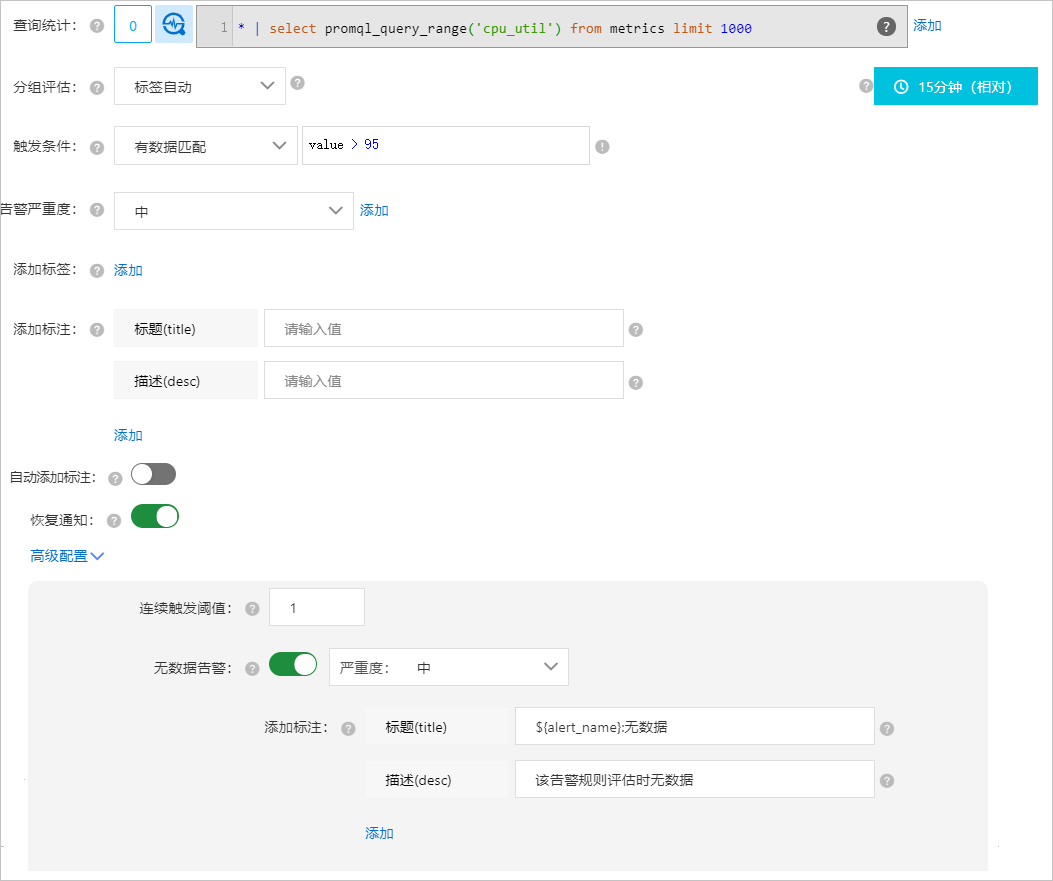Image resolution: width=1053 pixels, height=881 pixels.
Task: Click help icon next to 查询统计 label
Action: coord(97,26)
